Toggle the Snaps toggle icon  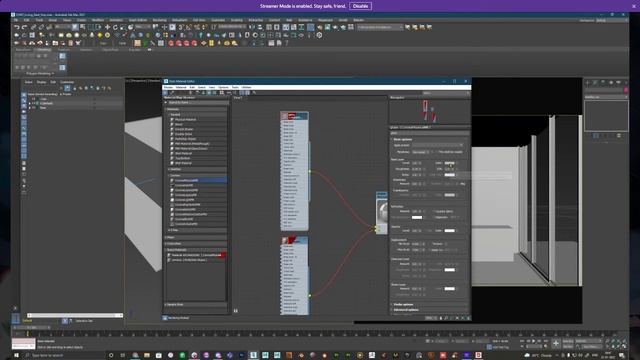181,27
